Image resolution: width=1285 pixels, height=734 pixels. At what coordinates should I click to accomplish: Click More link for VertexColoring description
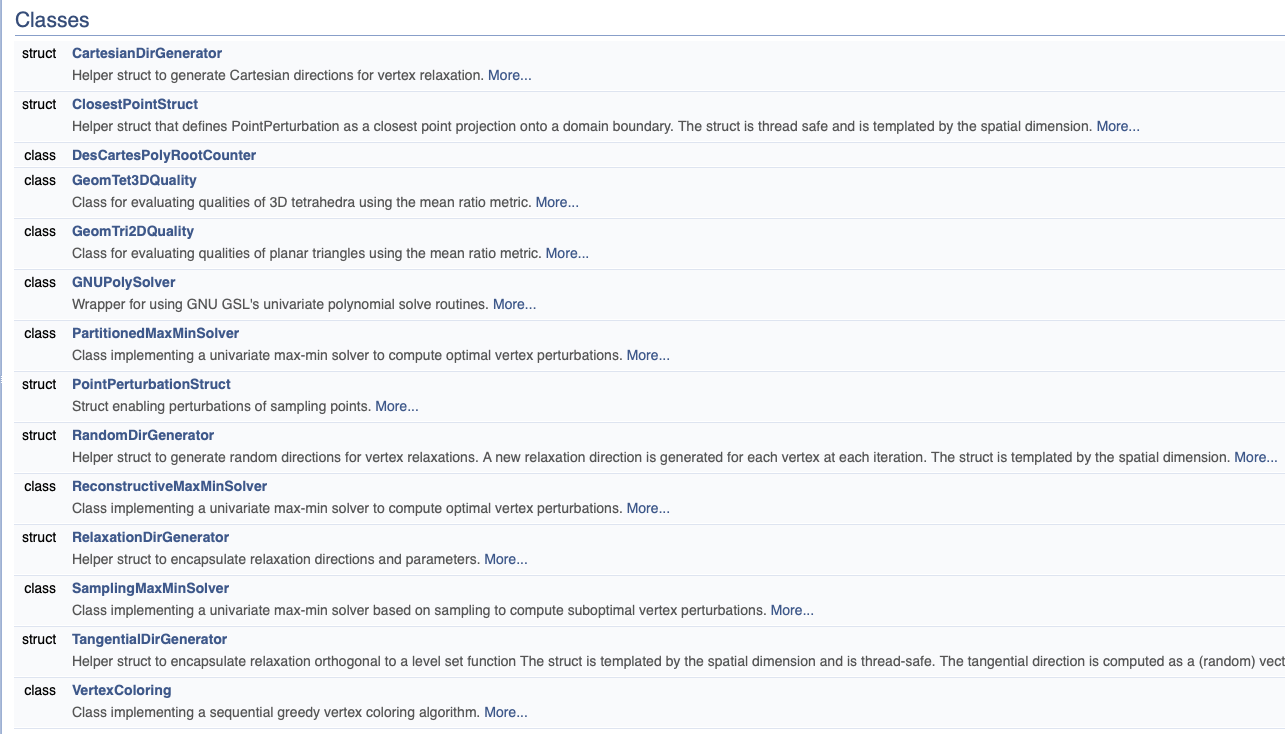tap(505, 712)
